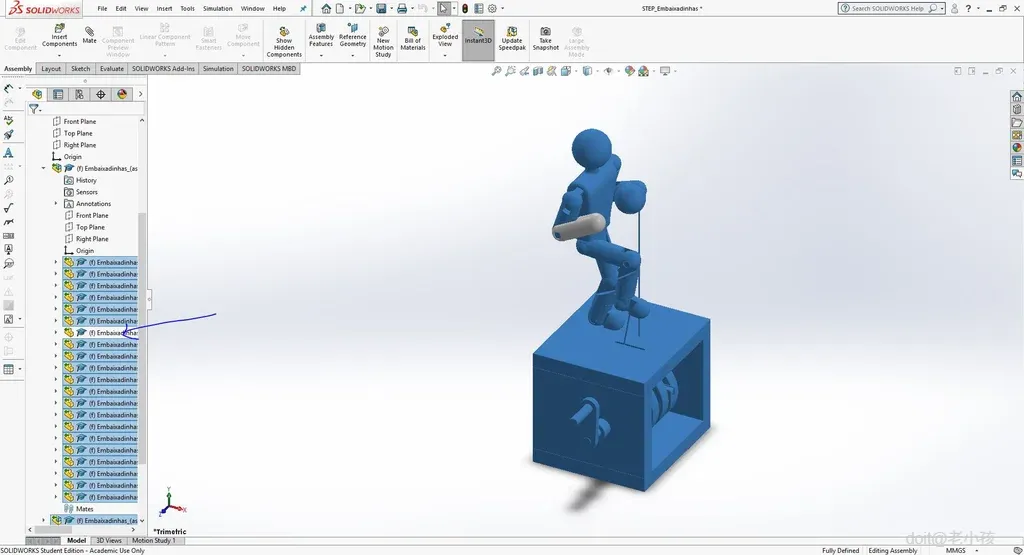The height and width of the screenshot is (555, 1024).
Task: Click the Save icon
Action: pyautogui.click(x=381, y=8)
